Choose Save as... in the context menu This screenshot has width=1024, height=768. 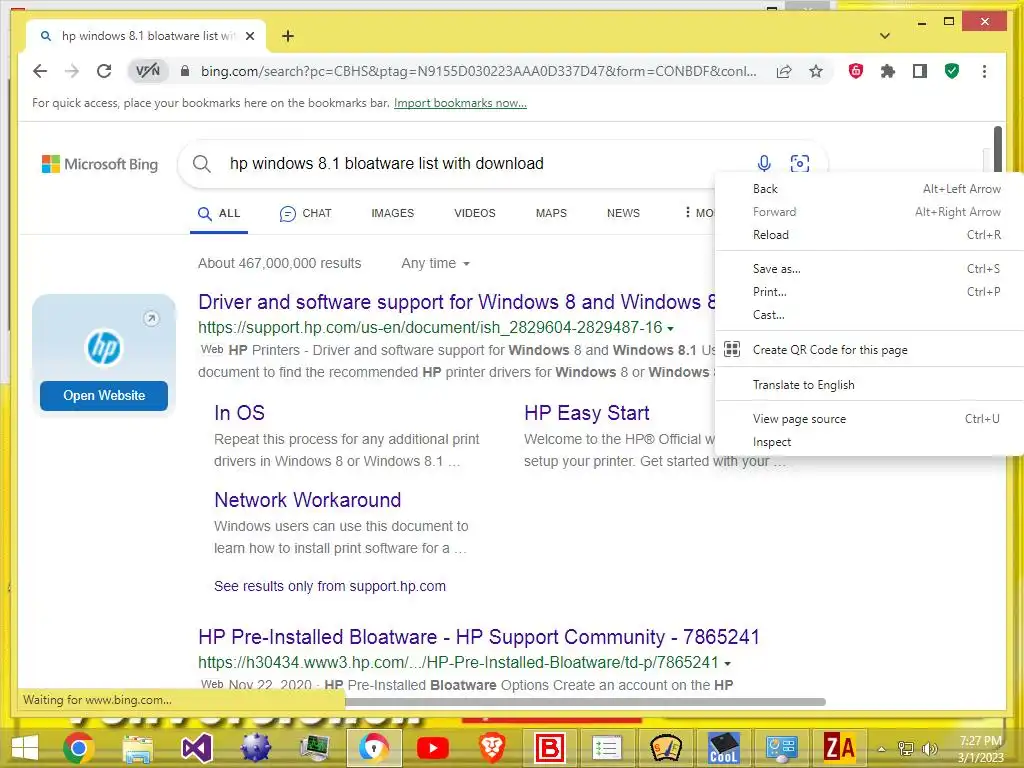870,268
